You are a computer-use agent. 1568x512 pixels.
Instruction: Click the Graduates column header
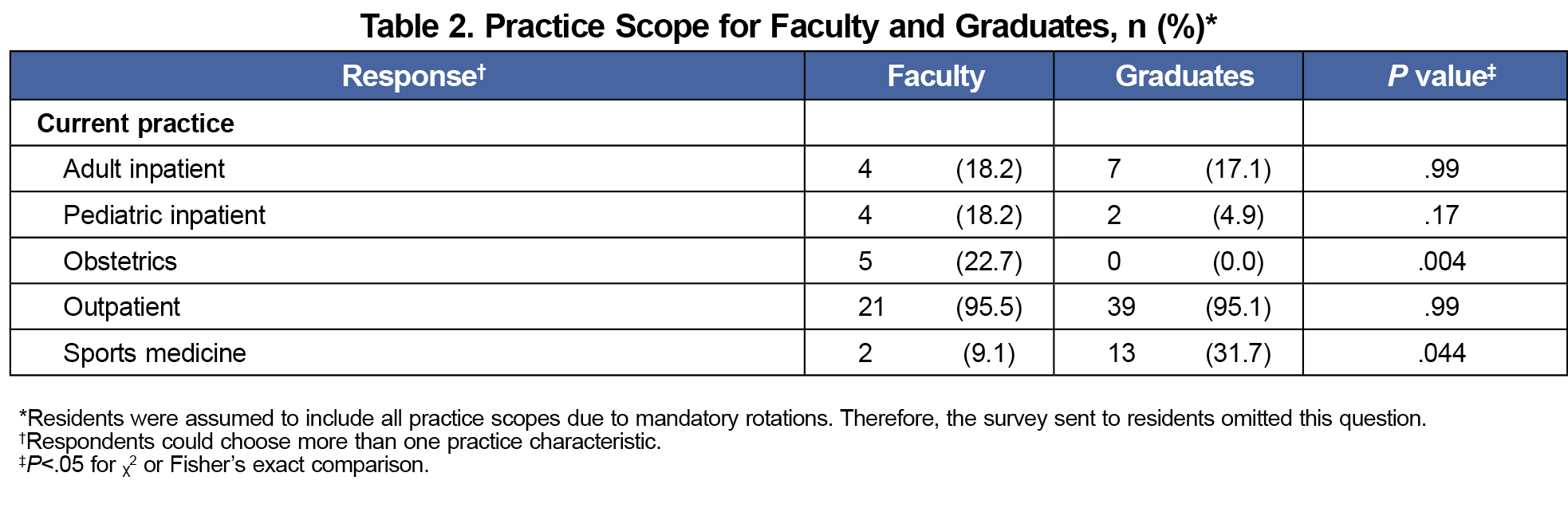(1184, 76)
